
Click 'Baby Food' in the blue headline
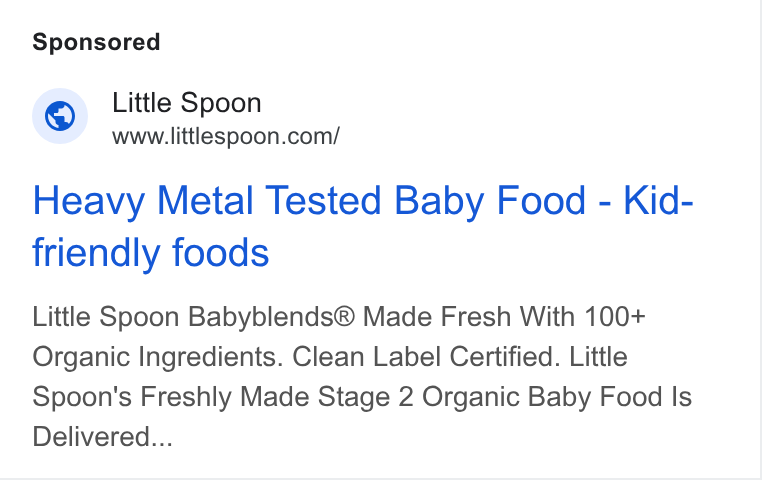490,202
